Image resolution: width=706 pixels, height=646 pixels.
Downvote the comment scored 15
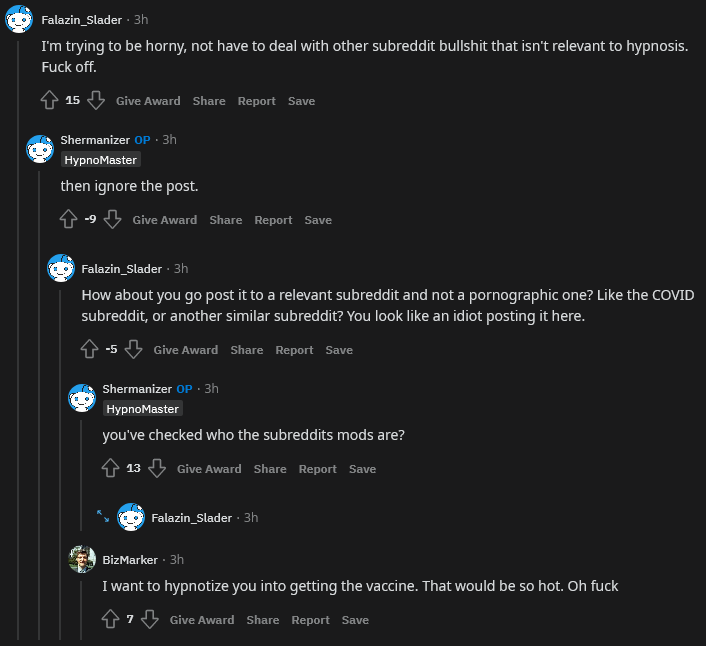pos(96,100)
